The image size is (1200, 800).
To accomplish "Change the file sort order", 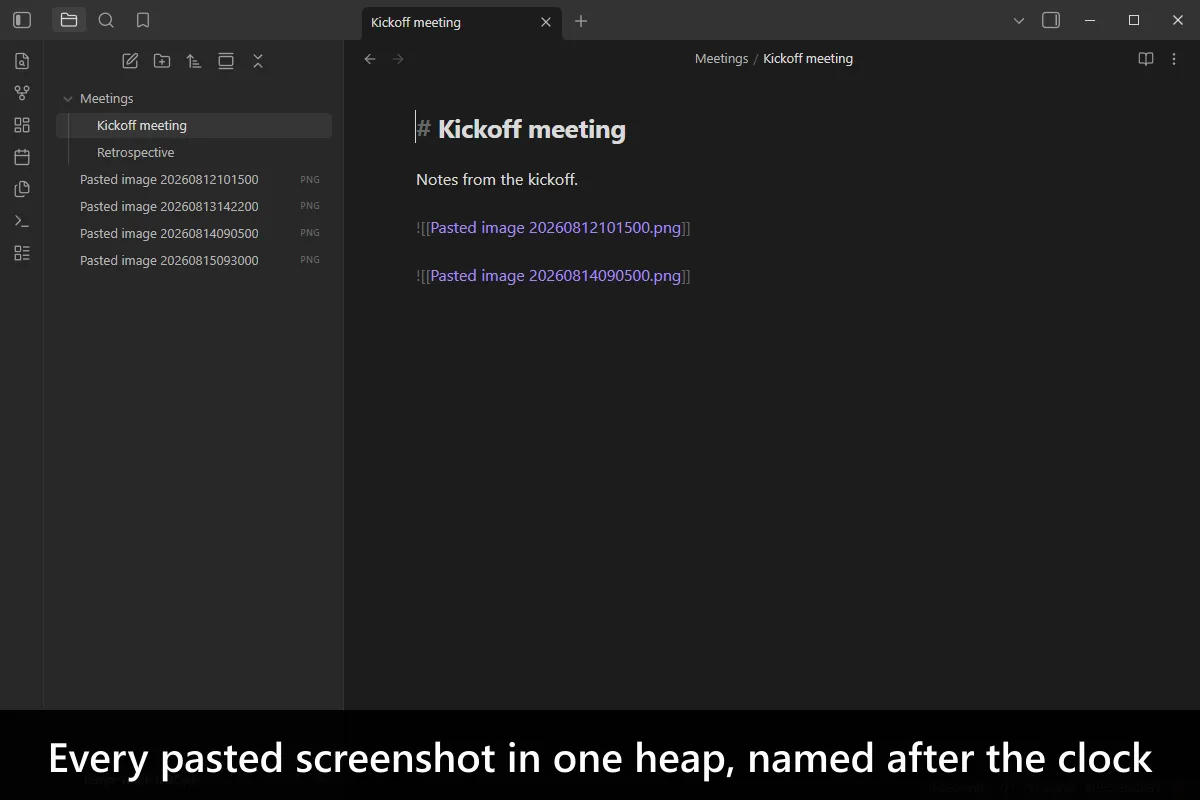I will pyautogui.click(x=194, y=61).
